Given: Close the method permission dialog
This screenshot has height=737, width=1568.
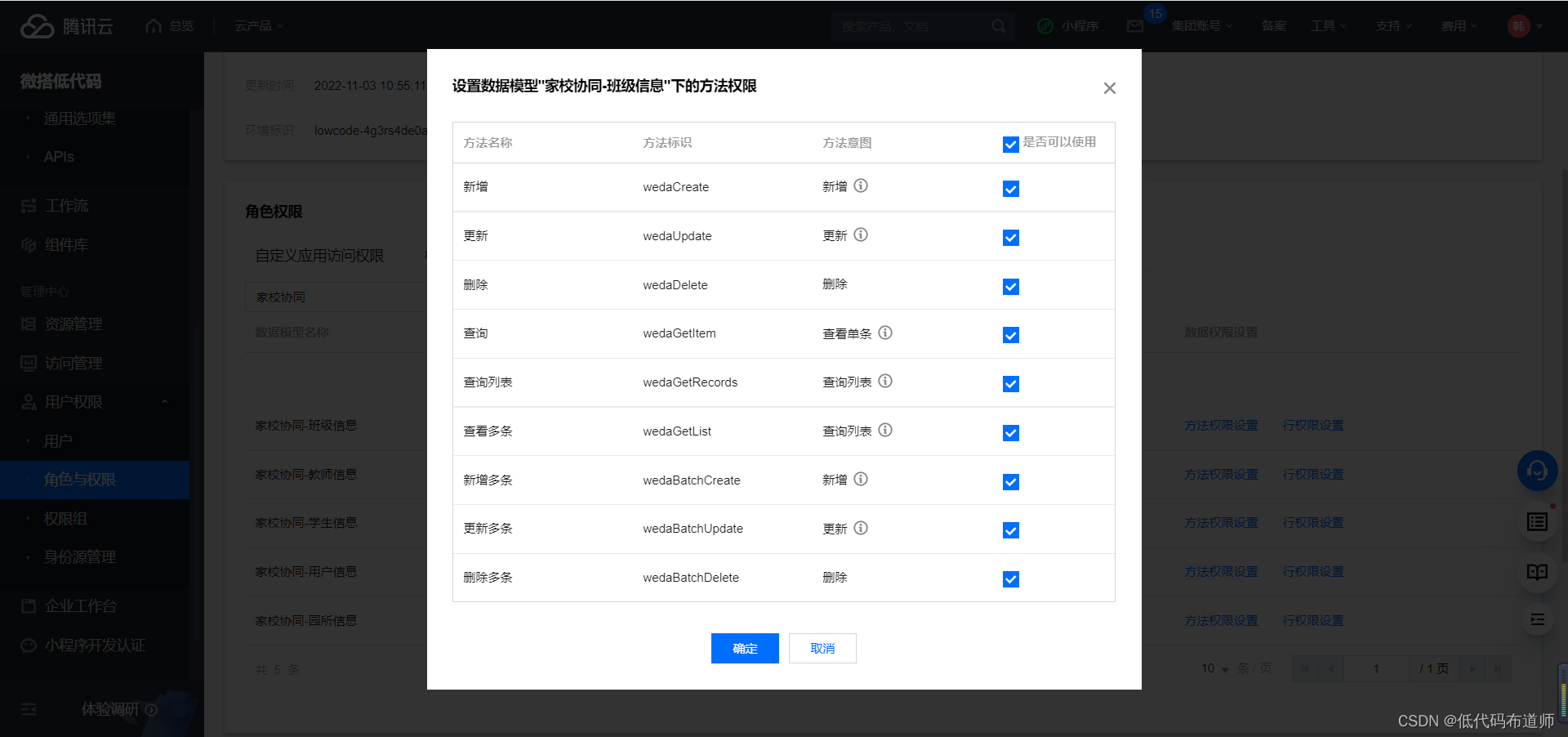Looking at the screenshot, I should 1109,88.
